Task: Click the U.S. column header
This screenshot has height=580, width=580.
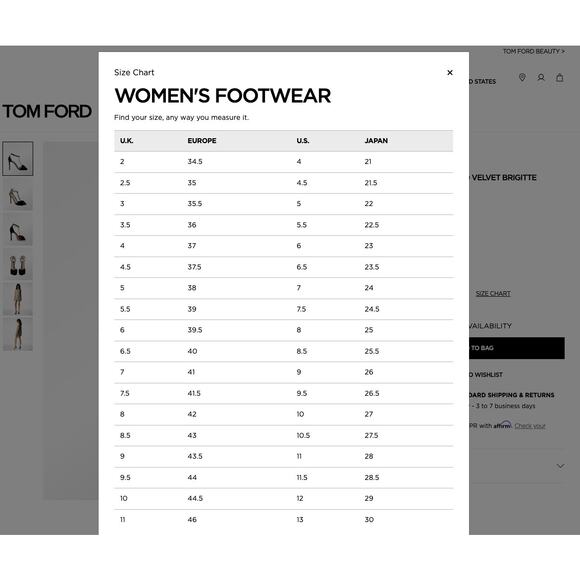Action: coord(303,141)
